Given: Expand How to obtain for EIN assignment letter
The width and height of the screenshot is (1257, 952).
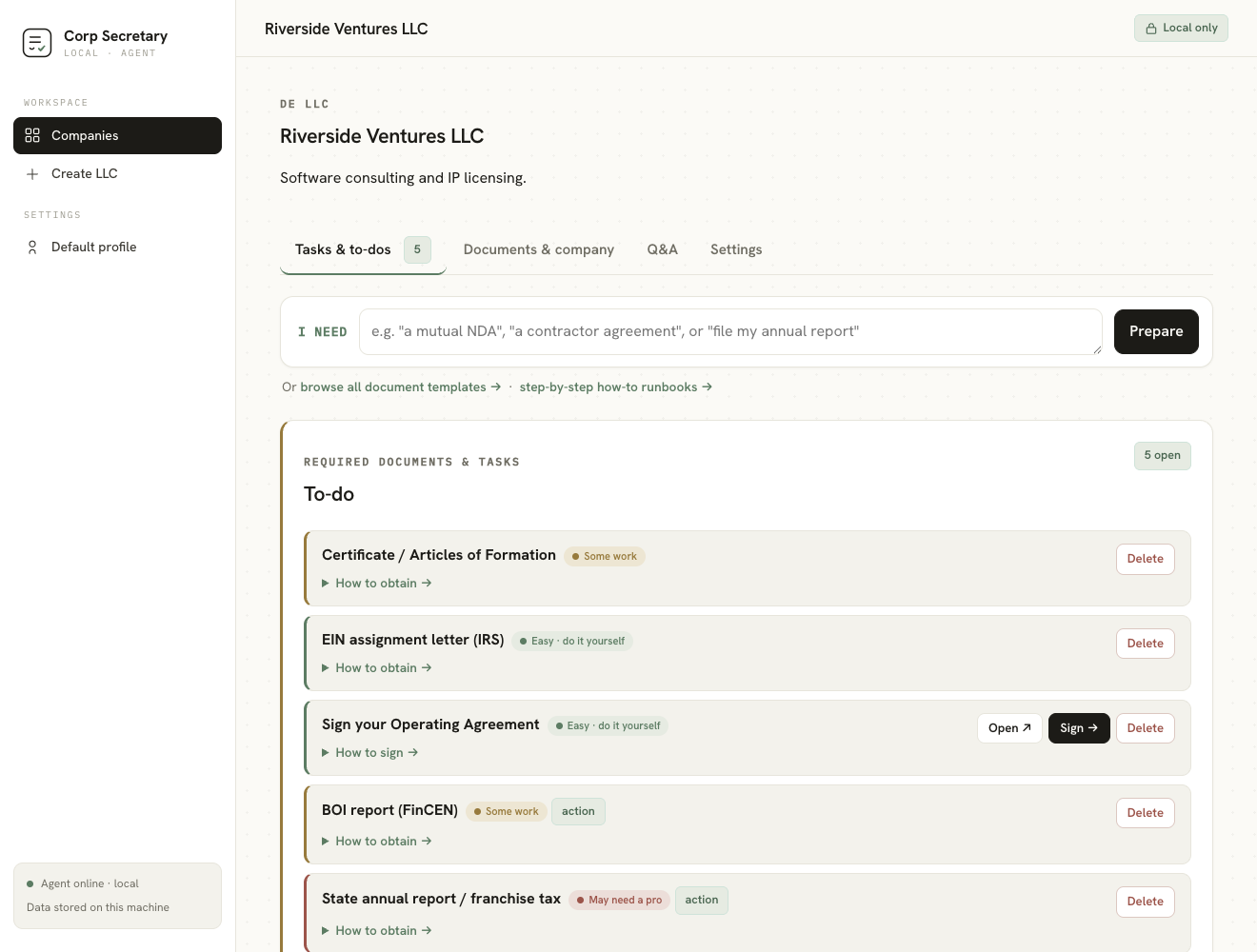Looking at the screenshot, I should (x=377, y=668).
